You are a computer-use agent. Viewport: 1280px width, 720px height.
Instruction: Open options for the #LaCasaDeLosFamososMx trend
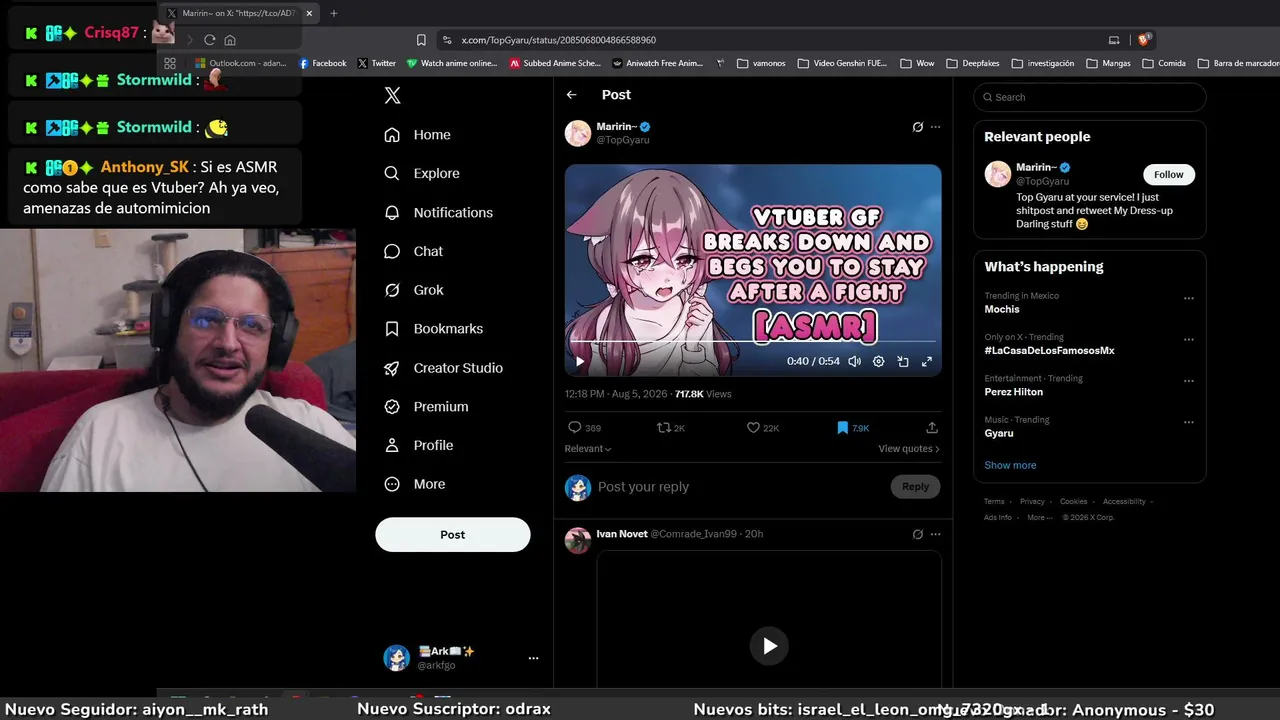click(1189, 340)
